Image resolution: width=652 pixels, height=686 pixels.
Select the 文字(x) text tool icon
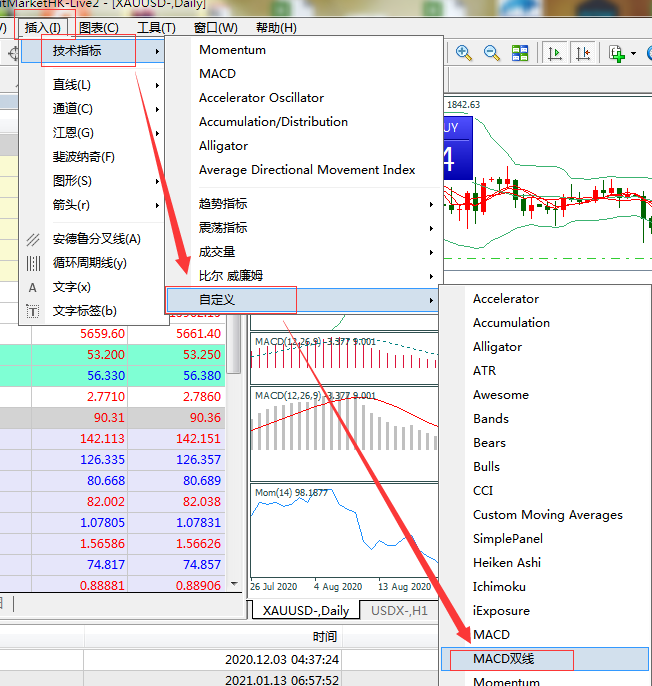point(33,287)
